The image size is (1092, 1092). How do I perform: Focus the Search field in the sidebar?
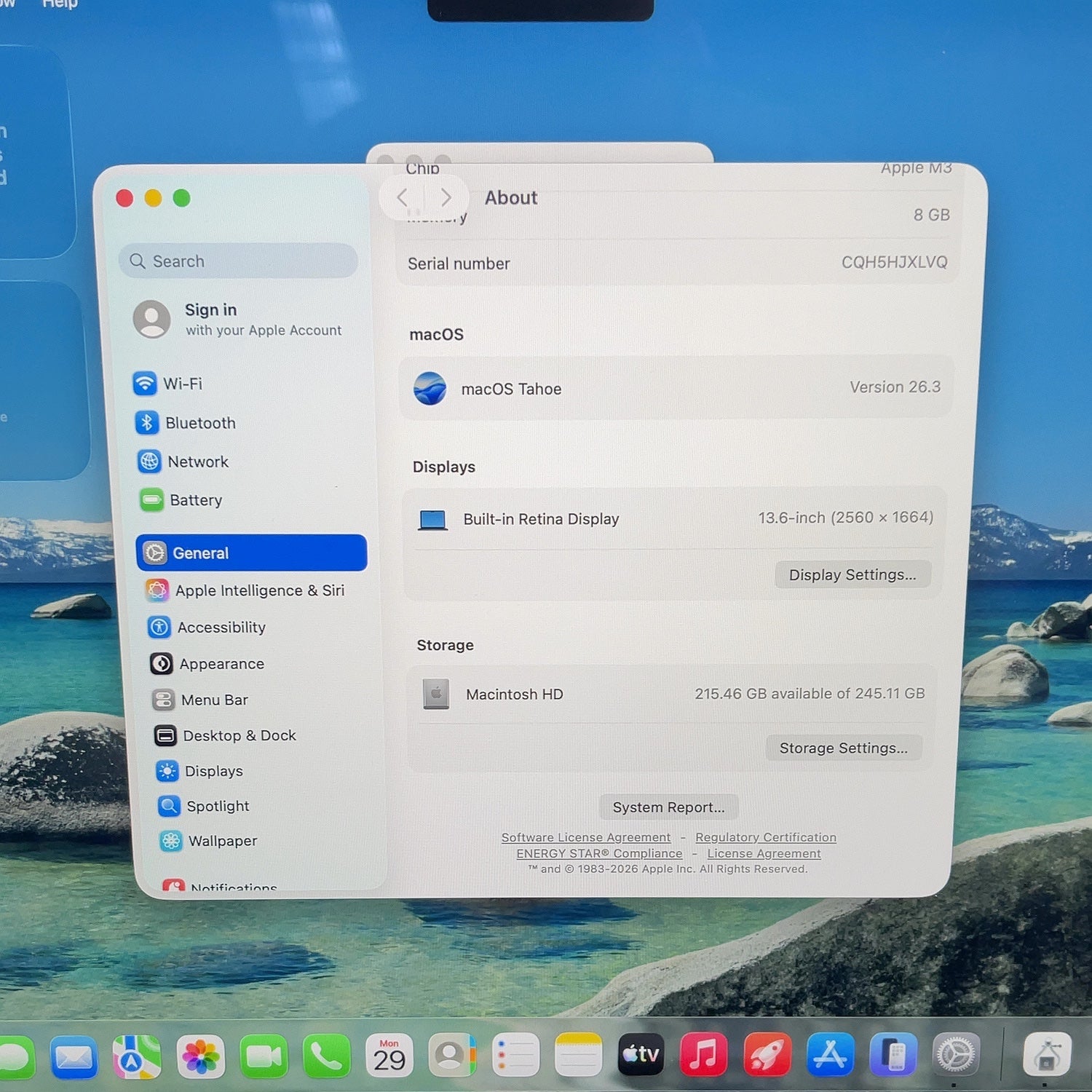coord(238,261)
